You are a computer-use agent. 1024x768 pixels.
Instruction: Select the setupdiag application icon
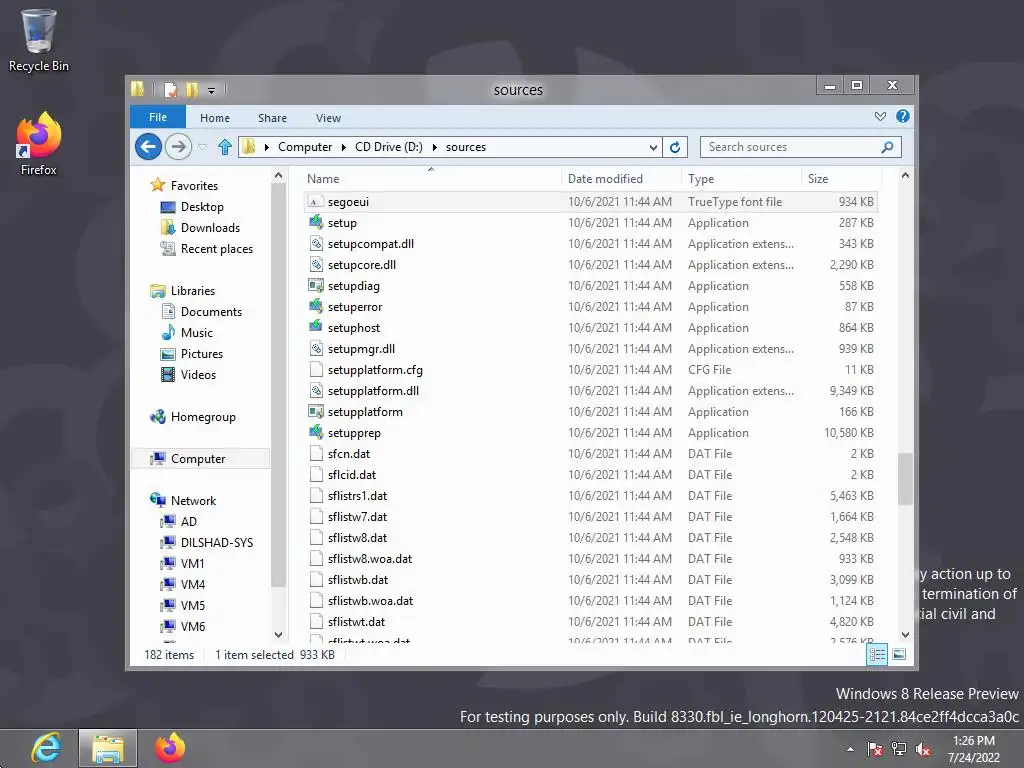point(316,285)
